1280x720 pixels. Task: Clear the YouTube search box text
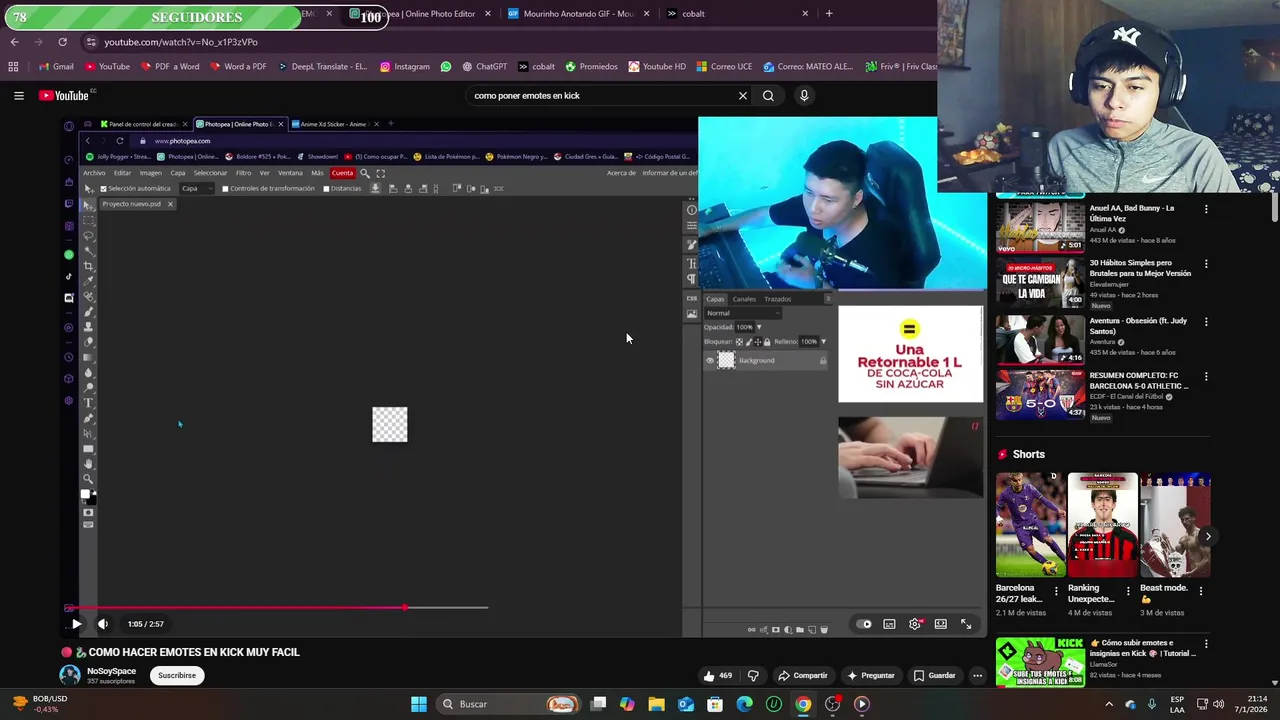pos(742,96)
